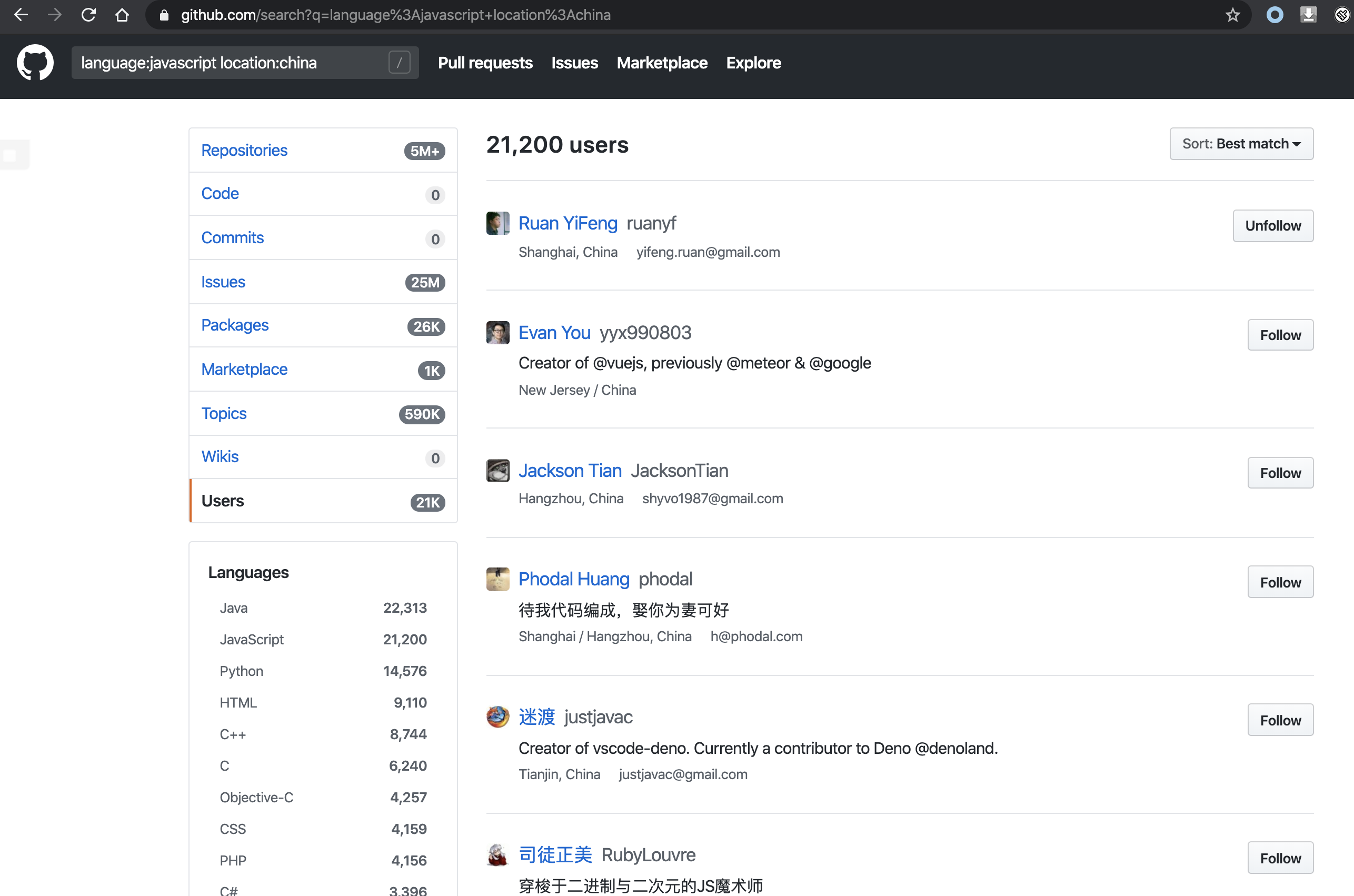Follow Evan You

(1280, 335)
